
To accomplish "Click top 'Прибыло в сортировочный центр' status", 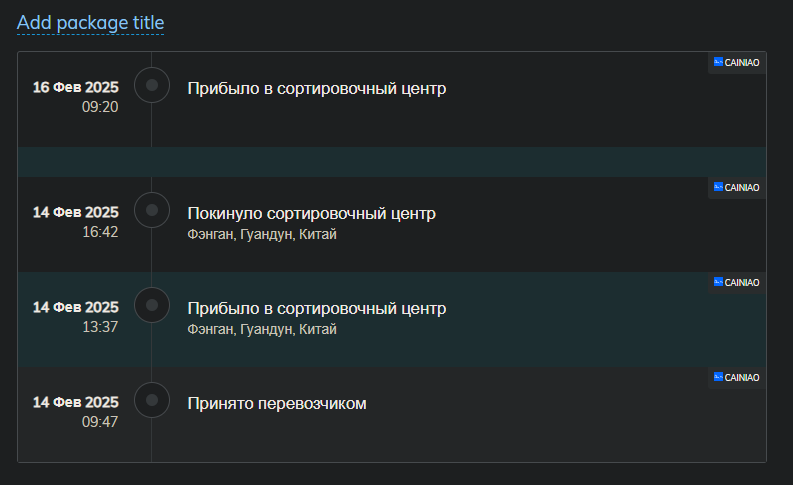I will click(x=317, y=89).
